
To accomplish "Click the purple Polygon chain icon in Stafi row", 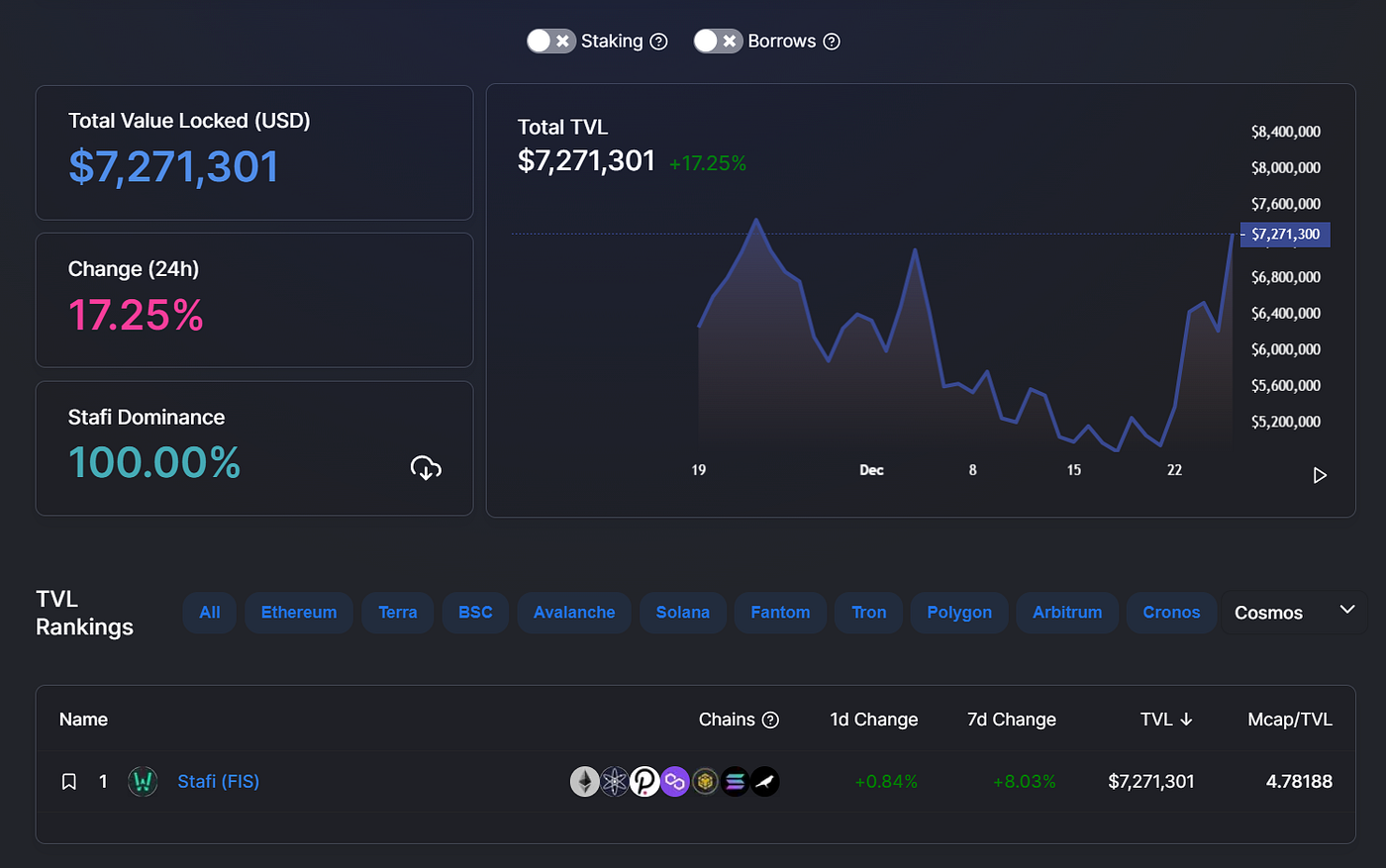I will 675,782.
